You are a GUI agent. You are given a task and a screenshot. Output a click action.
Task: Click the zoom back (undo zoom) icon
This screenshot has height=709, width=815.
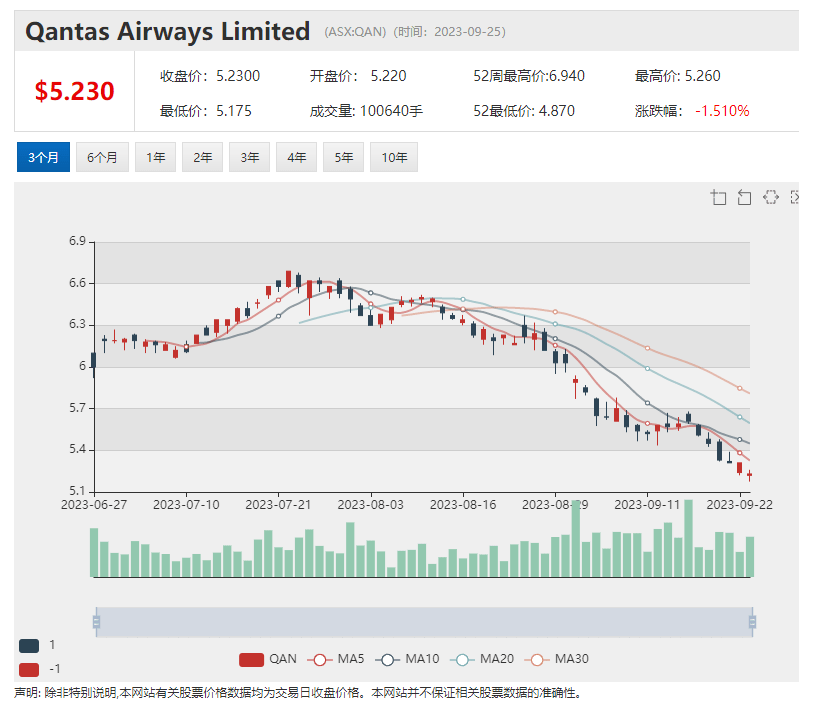[x=744, y=198]
